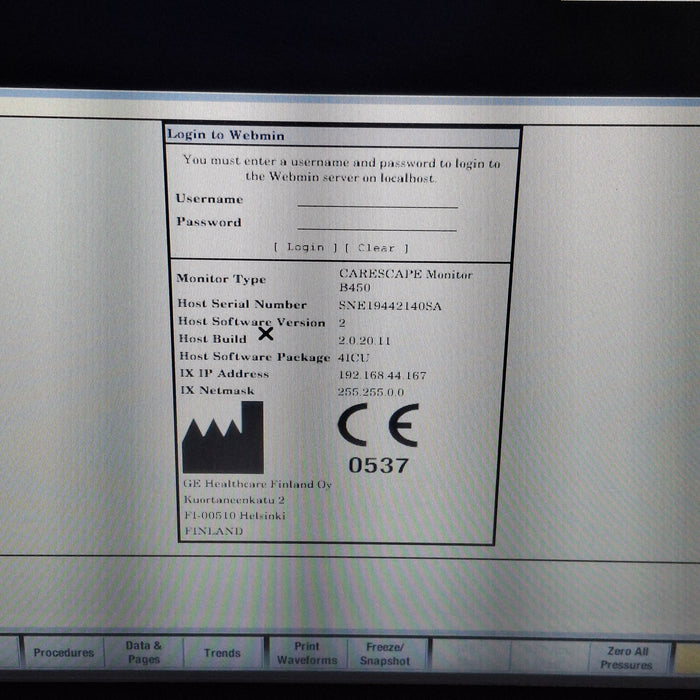The image size is (700, 700).
Task: Click the Login button
Action: coord(306,247)
